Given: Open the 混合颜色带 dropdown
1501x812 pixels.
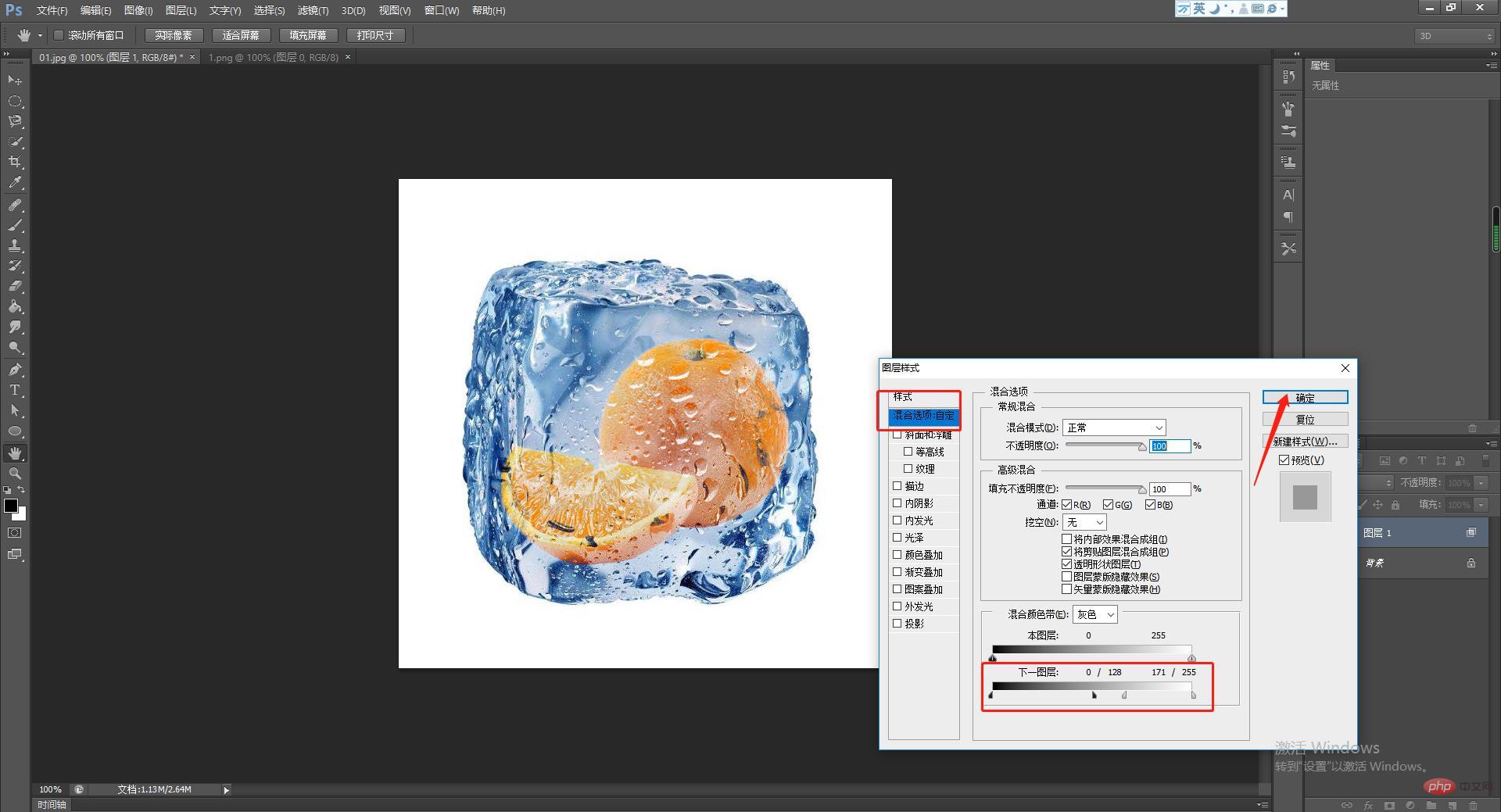Looking at the screenshot, I should (x=1095, y=615).
